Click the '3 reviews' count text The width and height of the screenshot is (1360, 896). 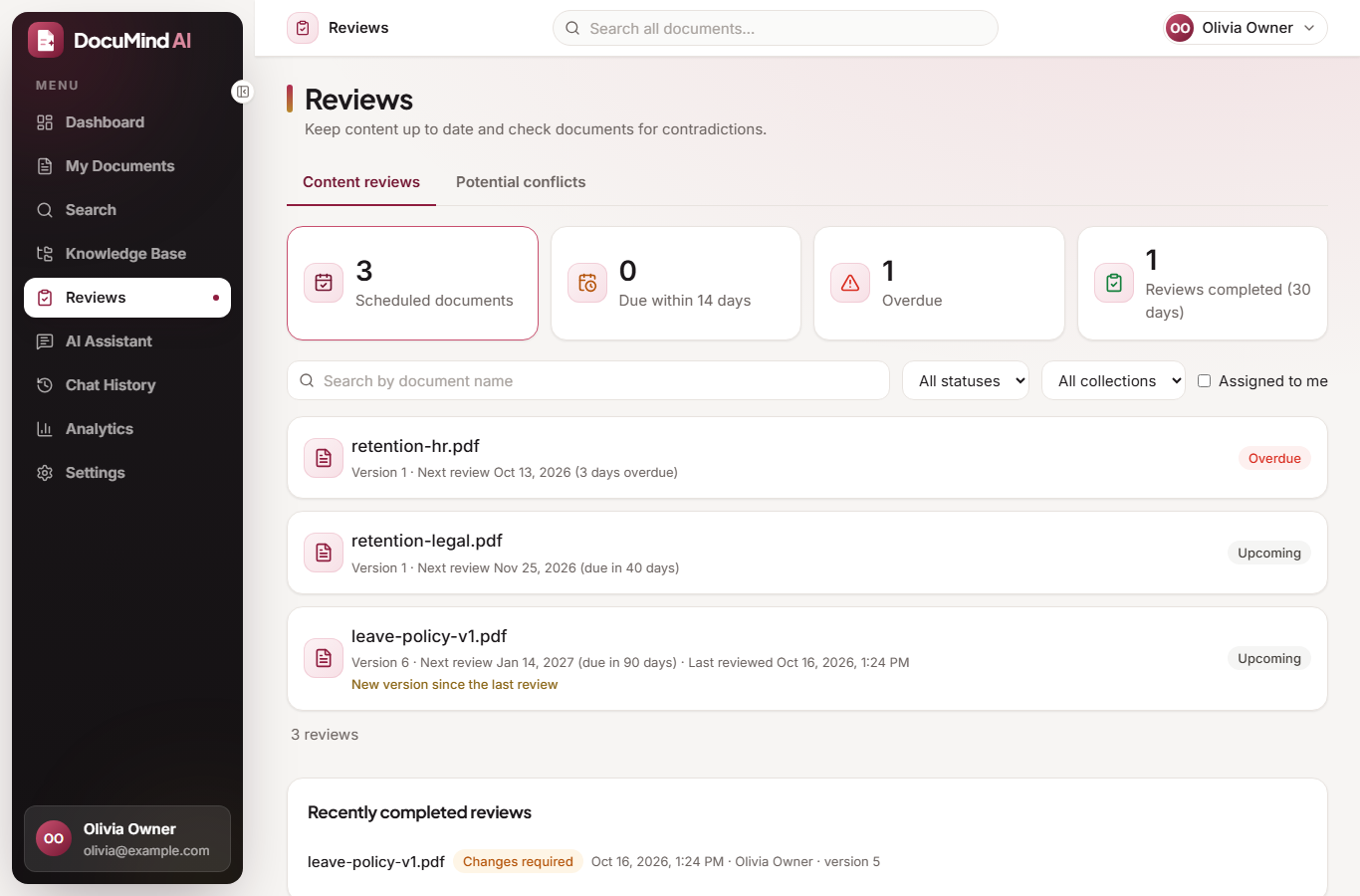click(325, 735)
